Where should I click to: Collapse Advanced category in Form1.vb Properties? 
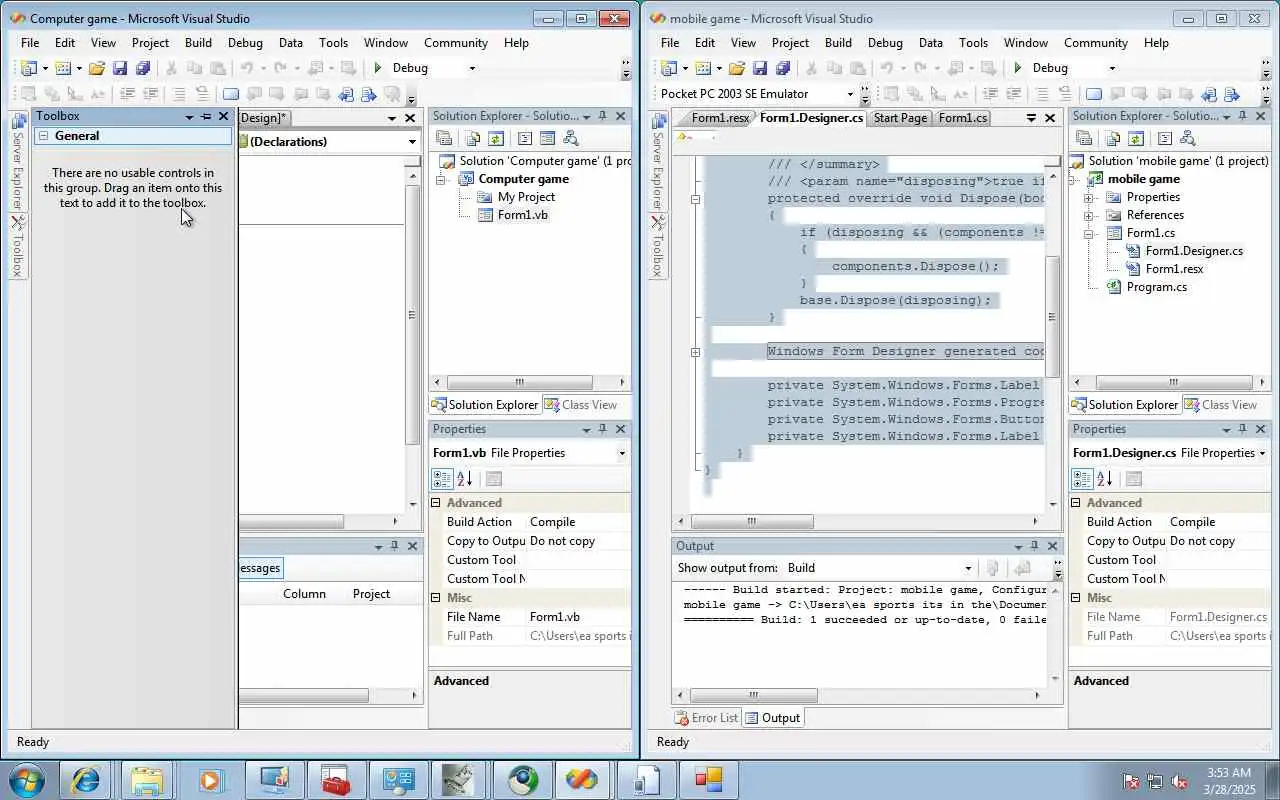point(436,503)
